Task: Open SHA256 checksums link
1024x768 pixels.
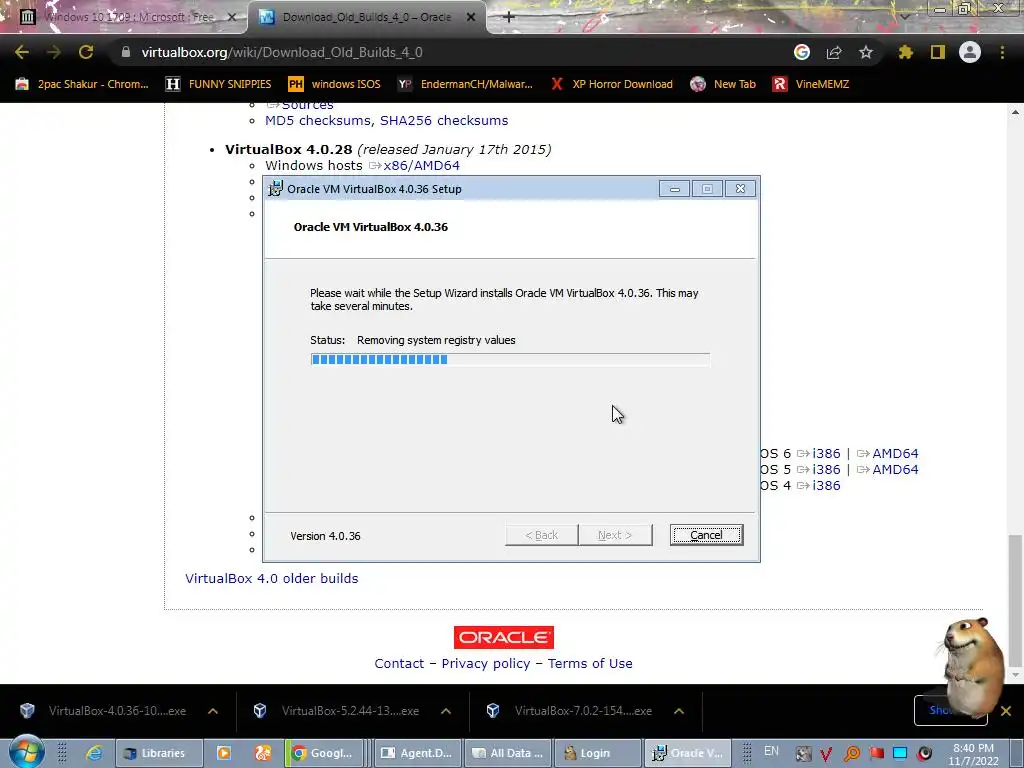Action: (x=444, y=120)
